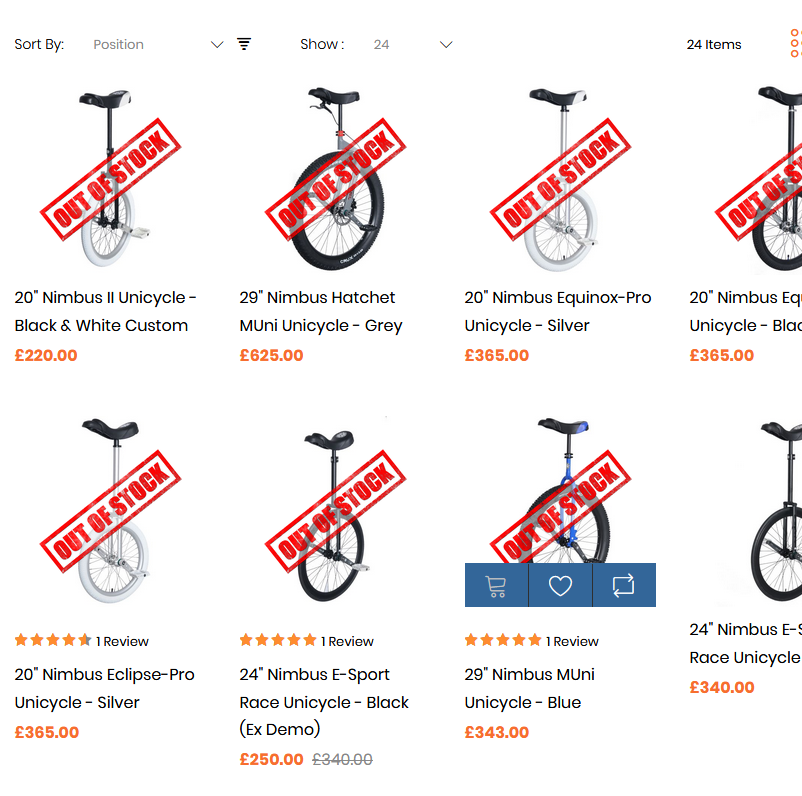Open 20" Nimbus II Black & White Custom
The image size is (802, 796).
(105, 311)
